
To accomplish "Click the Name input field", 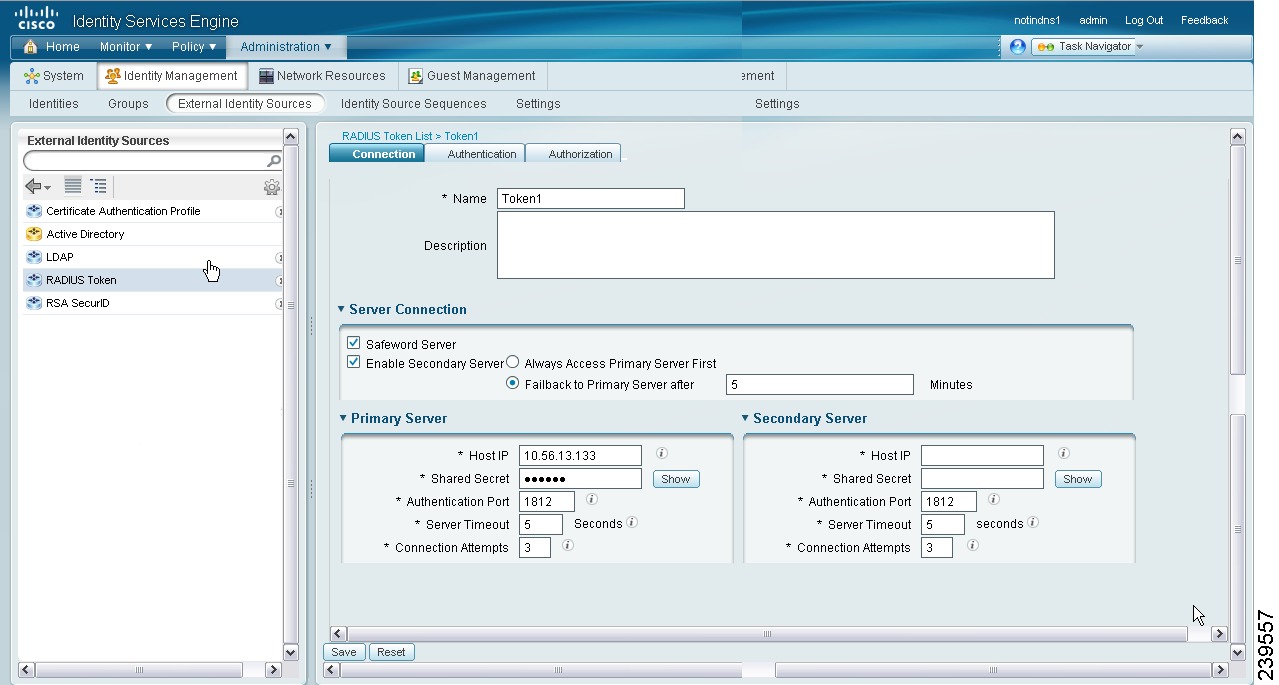I will coord(591,199).
